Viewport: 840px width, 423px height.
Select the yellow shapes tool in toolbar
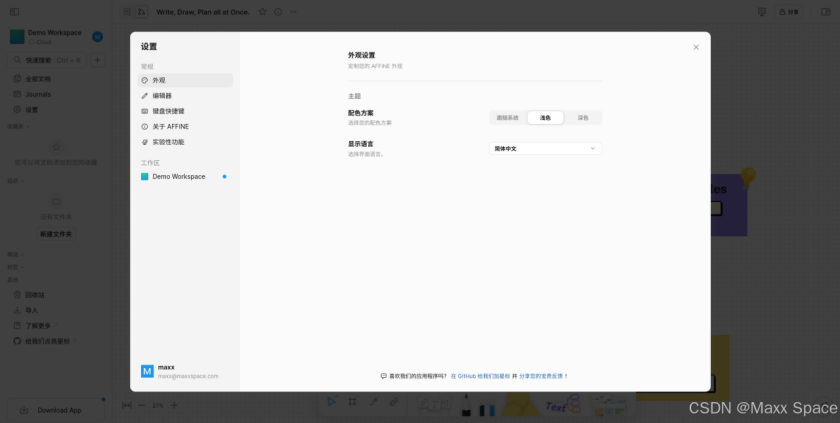(520, 405)
